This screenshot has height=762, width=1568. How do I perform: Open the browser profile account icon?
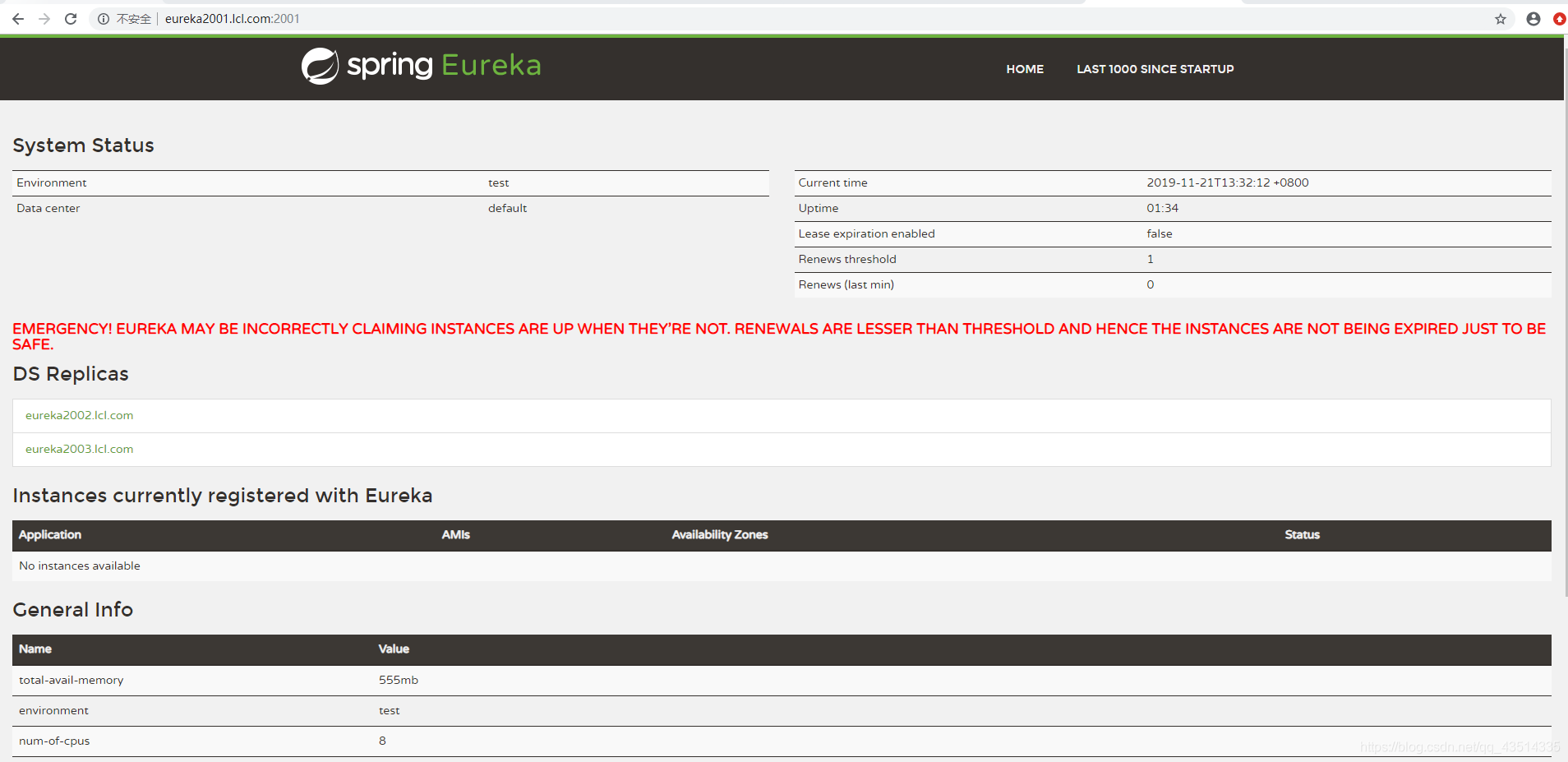(x=1533, y=19)
